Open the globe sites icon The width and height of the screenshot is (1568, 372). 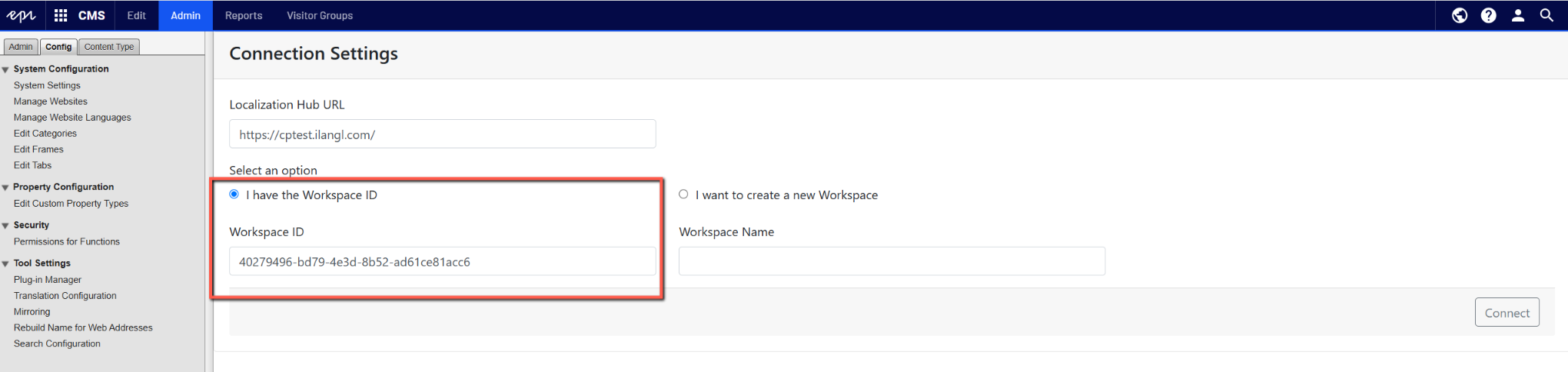pyautogui.click(x=1459, y=15)
